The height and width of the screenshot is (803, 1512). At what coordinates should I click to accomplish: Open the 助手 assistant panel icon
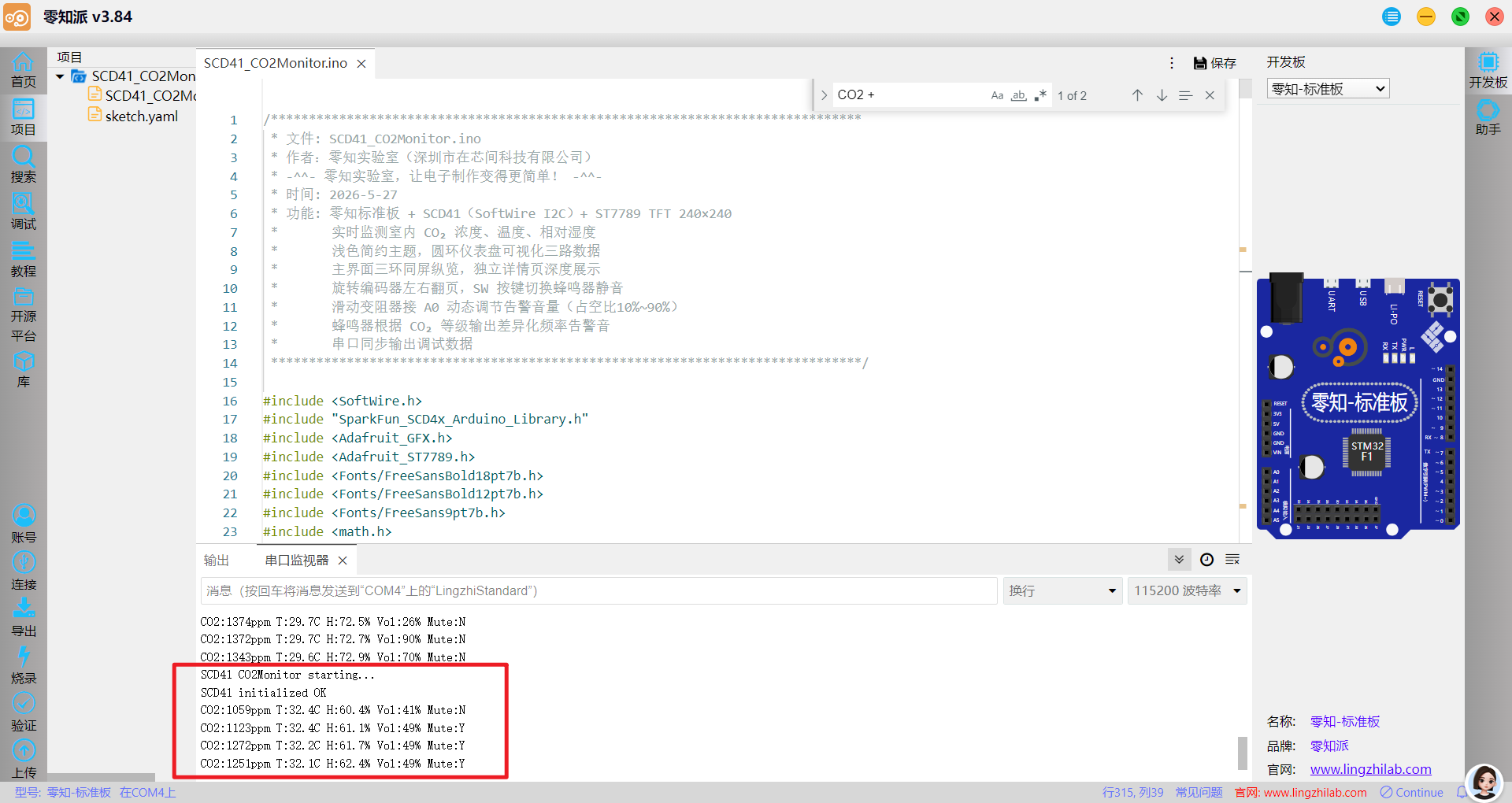point(1488,118)
